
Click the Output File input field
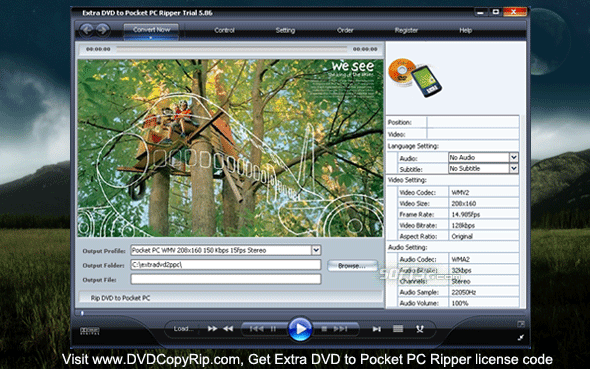(225, 279)
